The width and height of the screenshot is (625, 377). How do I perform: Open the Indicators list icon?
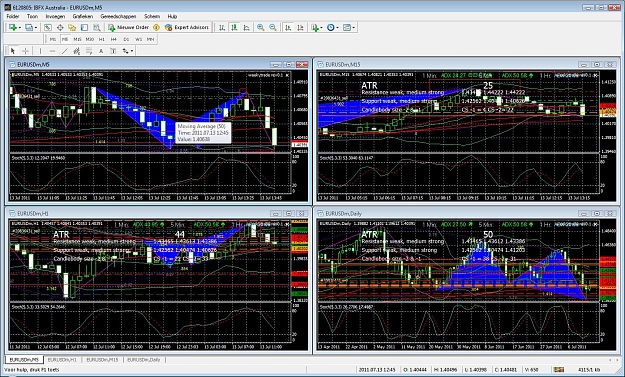315,27
